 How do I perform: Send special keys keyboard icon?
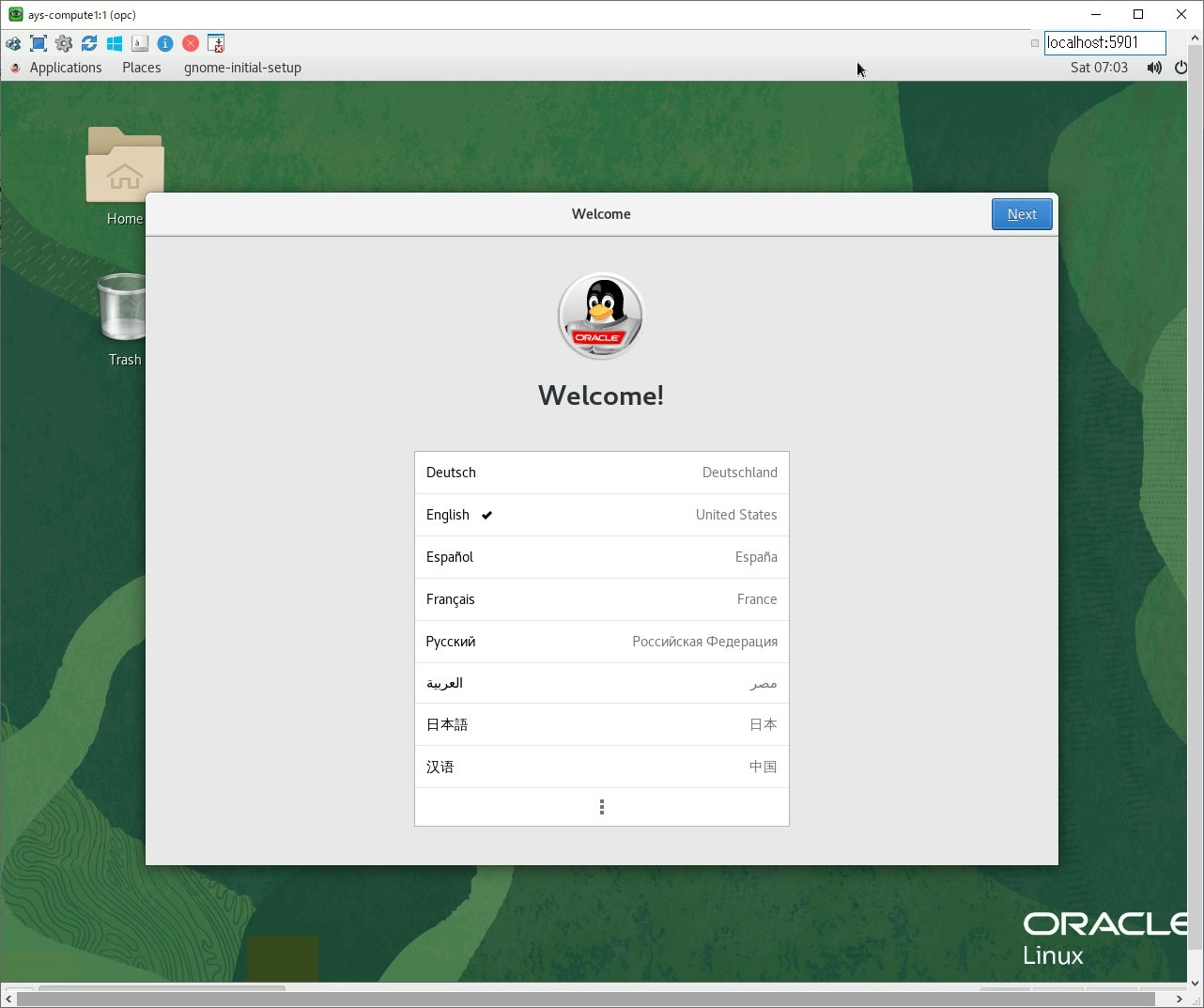point(140,43)
